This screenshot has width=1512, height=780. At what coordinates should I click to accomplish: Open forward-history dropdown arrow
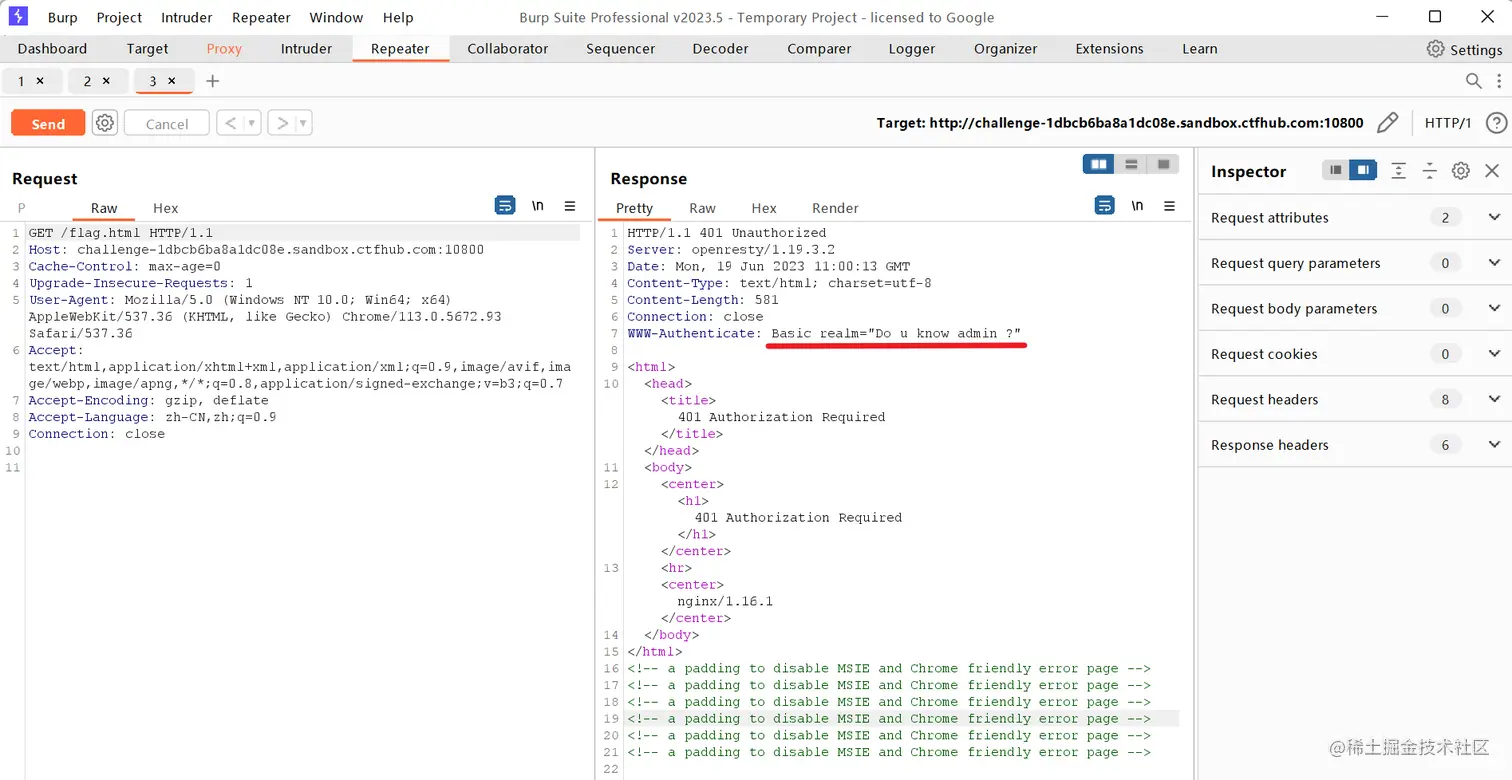(x=304, y=123)
